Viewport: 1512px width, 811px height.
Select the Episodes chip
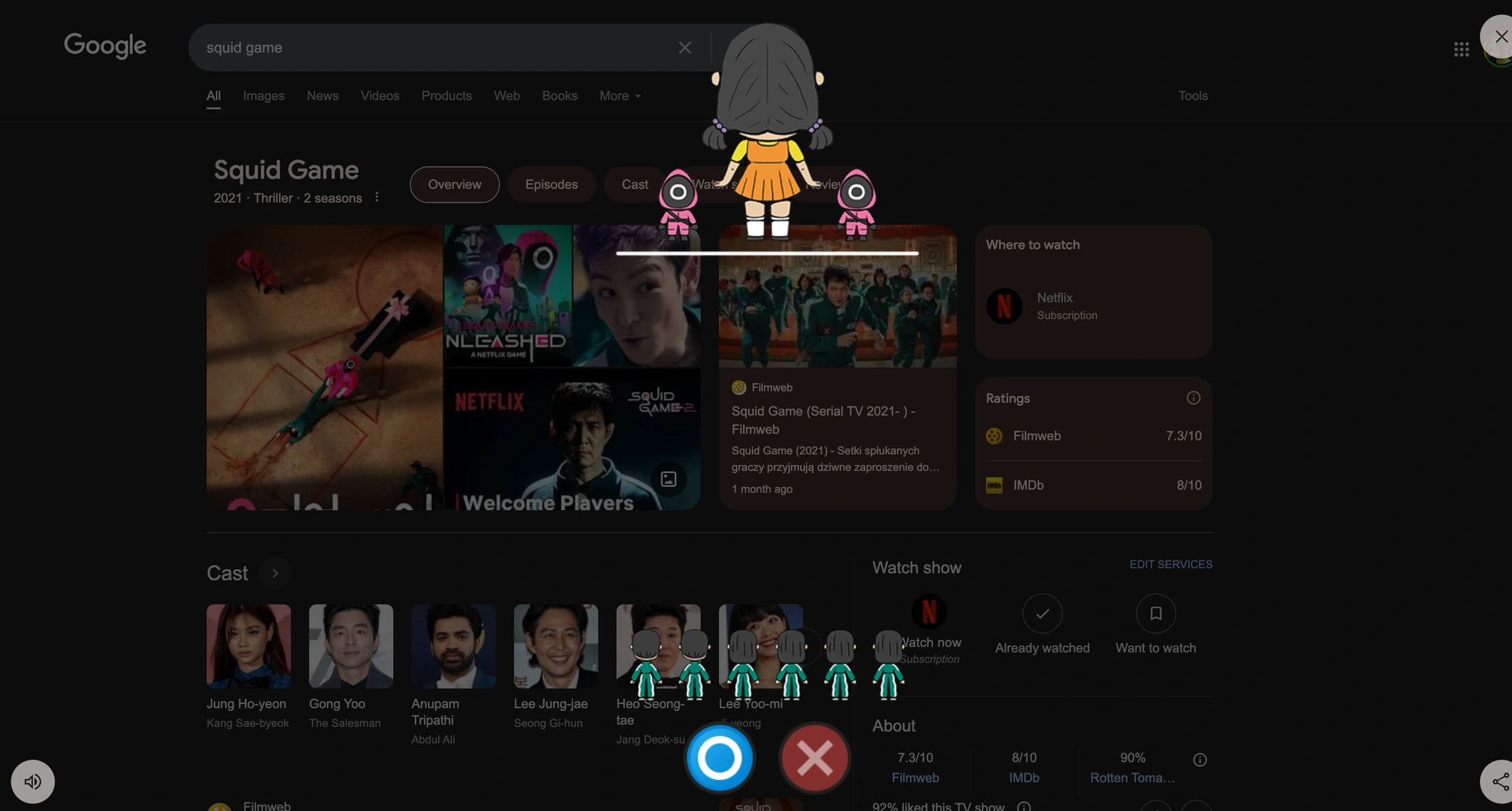(x=551, y=184)
